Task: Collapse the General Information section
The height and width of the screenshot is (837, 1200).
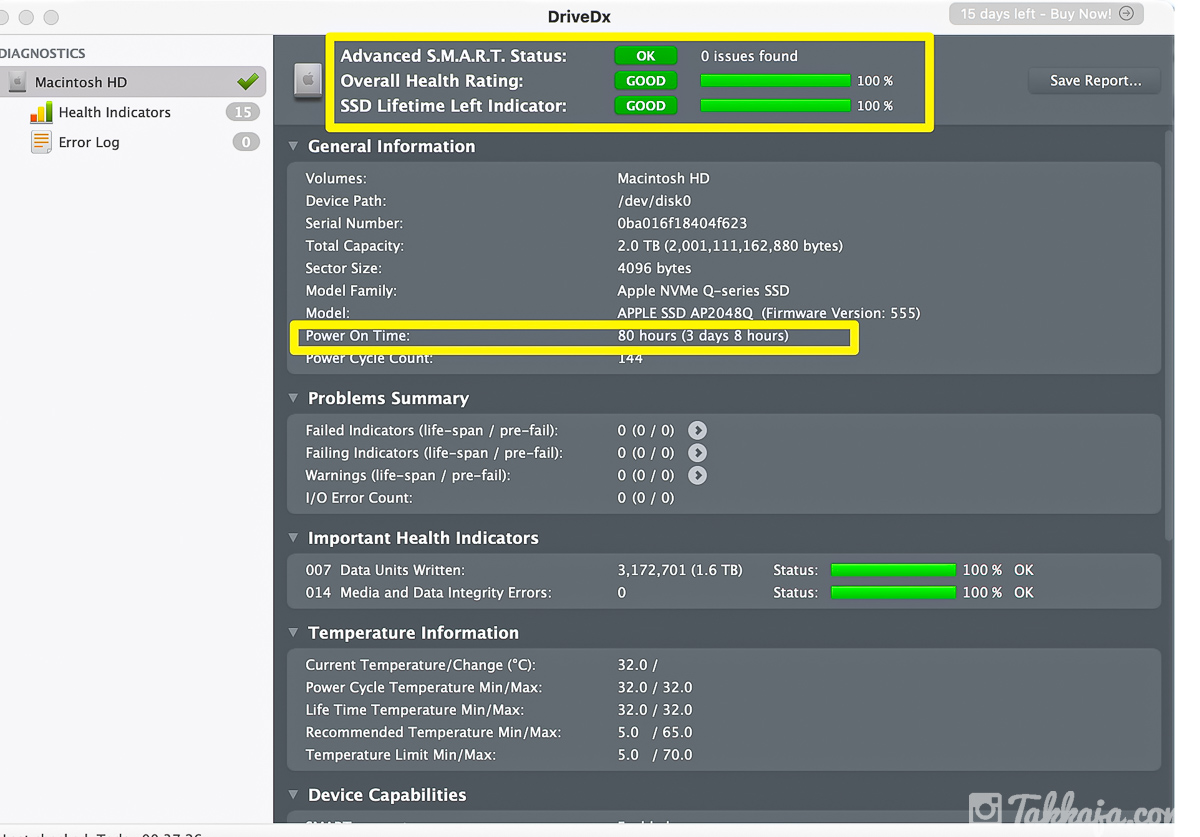Action: [293, 146]
